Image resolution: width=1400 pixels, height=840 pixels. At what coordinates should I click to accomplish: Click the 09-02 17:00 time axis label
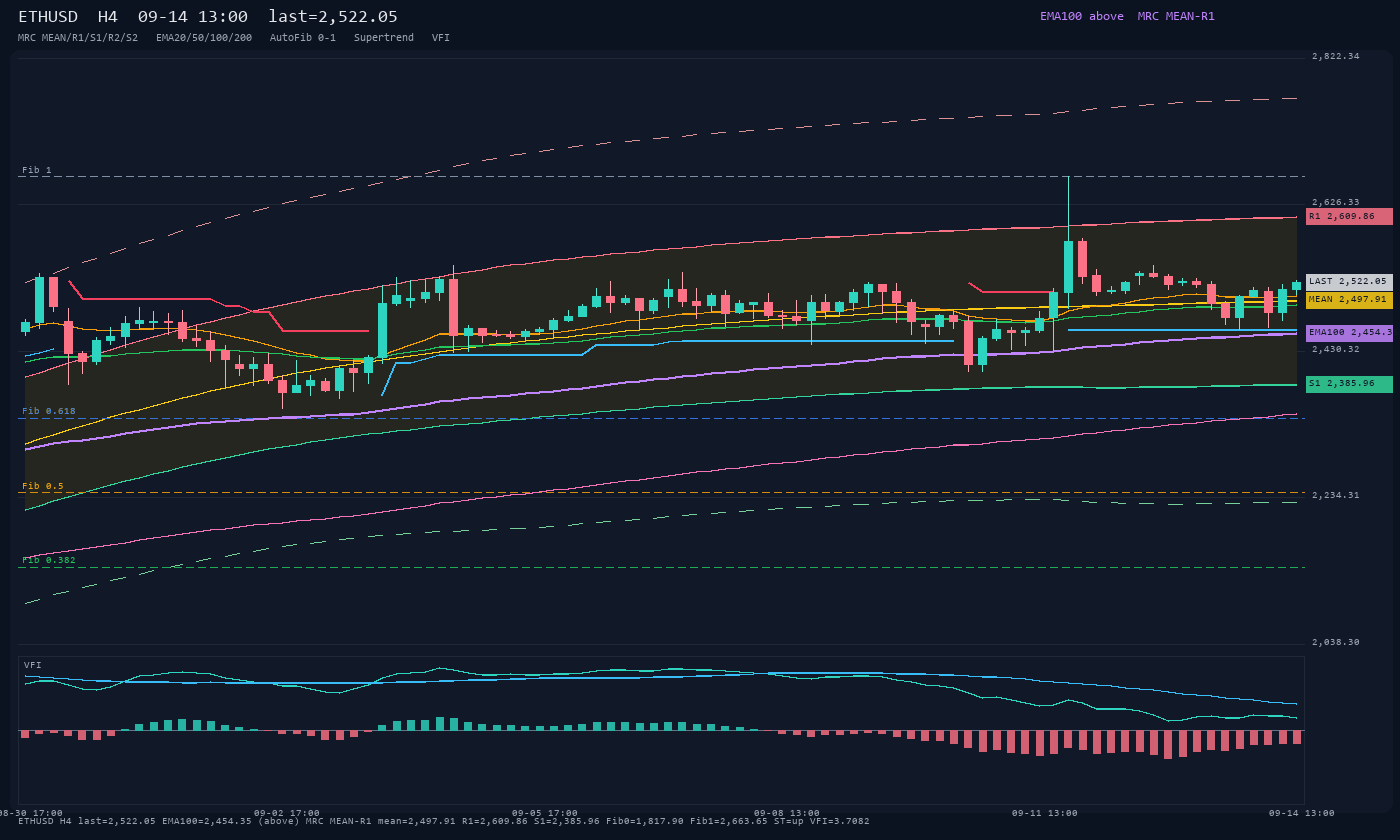[x=287, y=813]
